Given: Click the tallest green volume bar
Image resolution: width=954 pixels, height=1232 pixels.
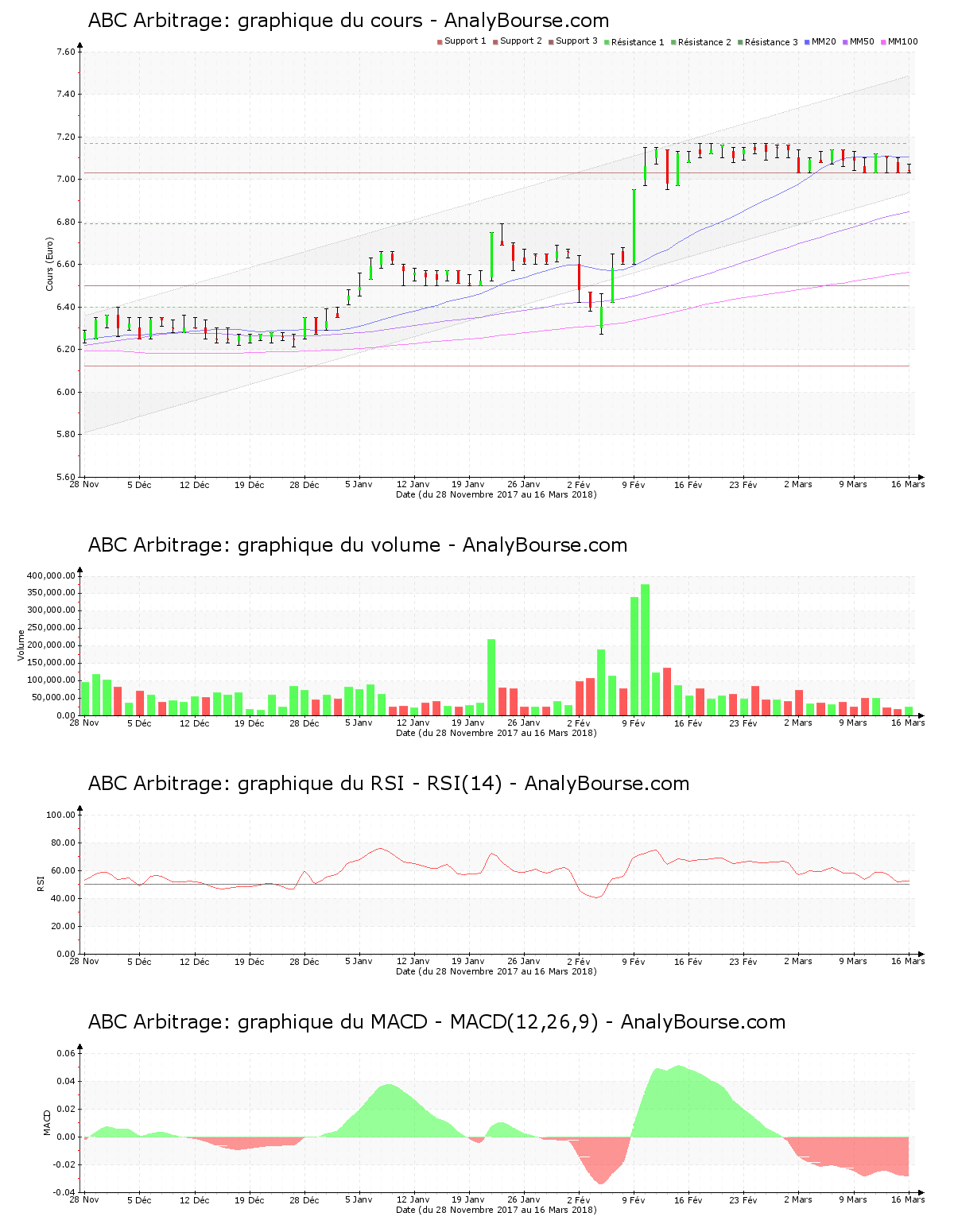Looking at the screenshot, I should (646, 649).
